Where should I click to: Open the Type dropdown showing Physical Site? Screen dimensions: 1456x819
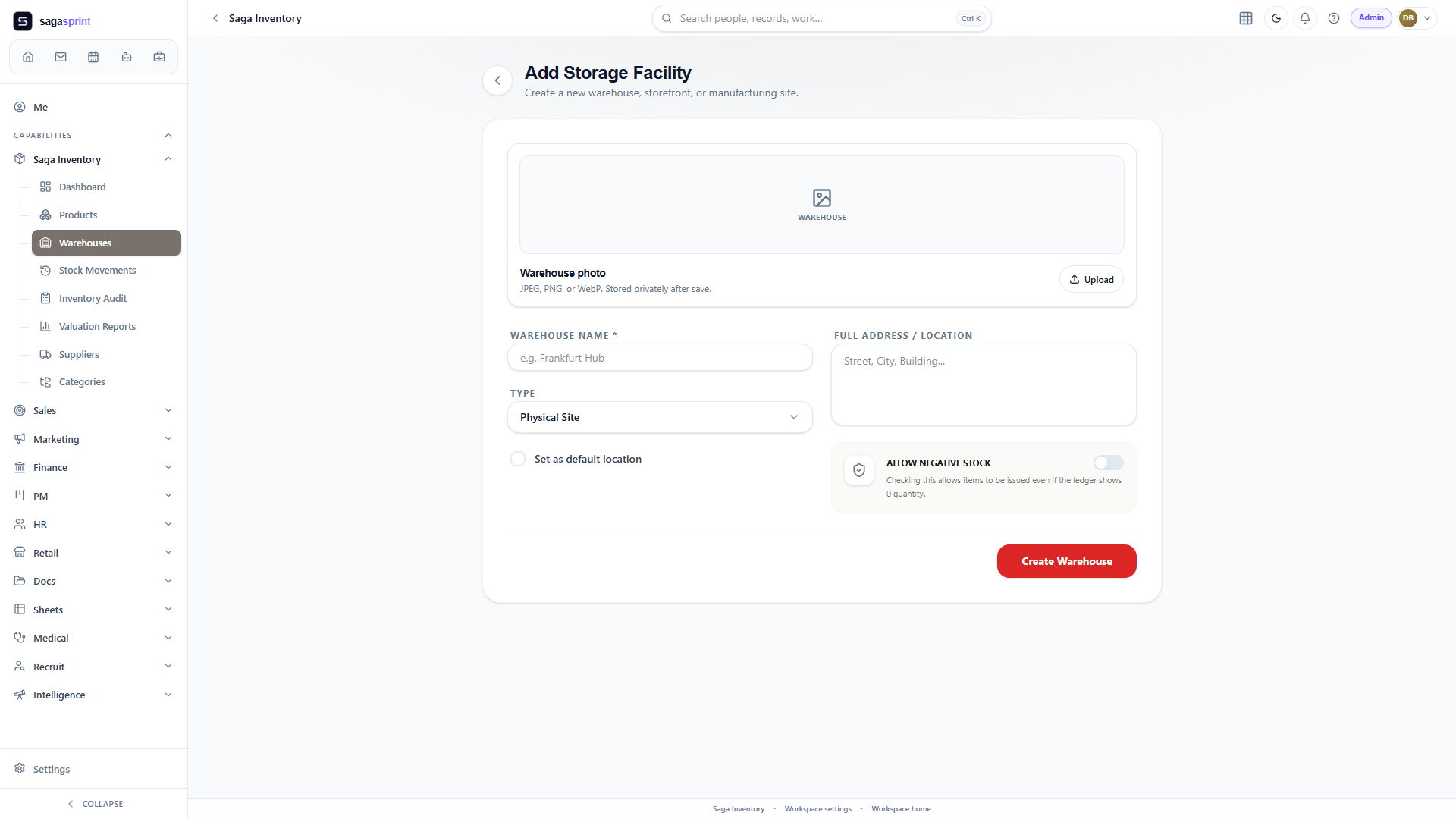coord(660,417)
